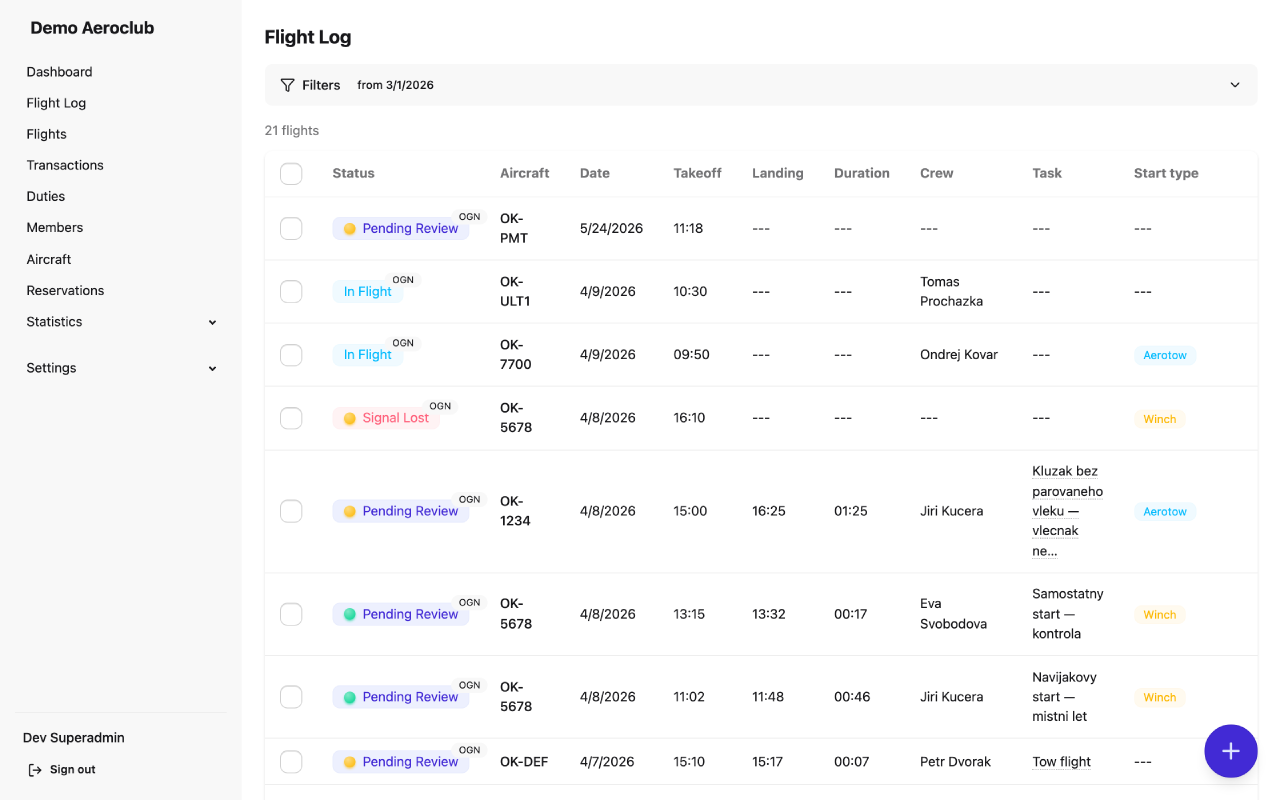This screenshot has width=1280, height=800.
Task: Open Members in the sidebar
Action: (55, 228)
